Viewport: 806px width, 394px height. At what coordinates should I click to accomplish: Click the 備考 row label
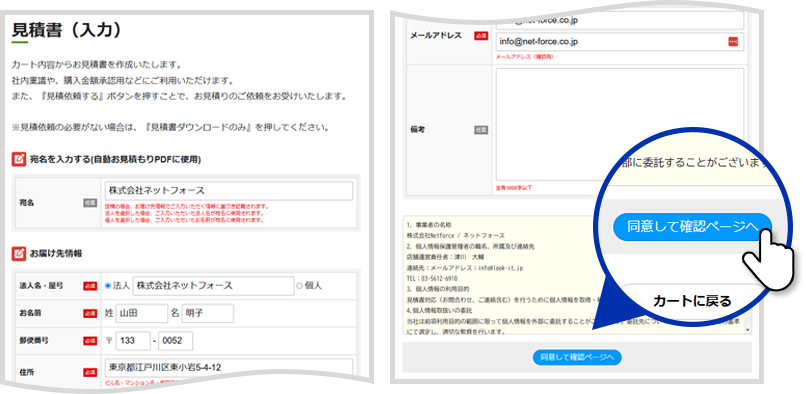pos(417,130)
